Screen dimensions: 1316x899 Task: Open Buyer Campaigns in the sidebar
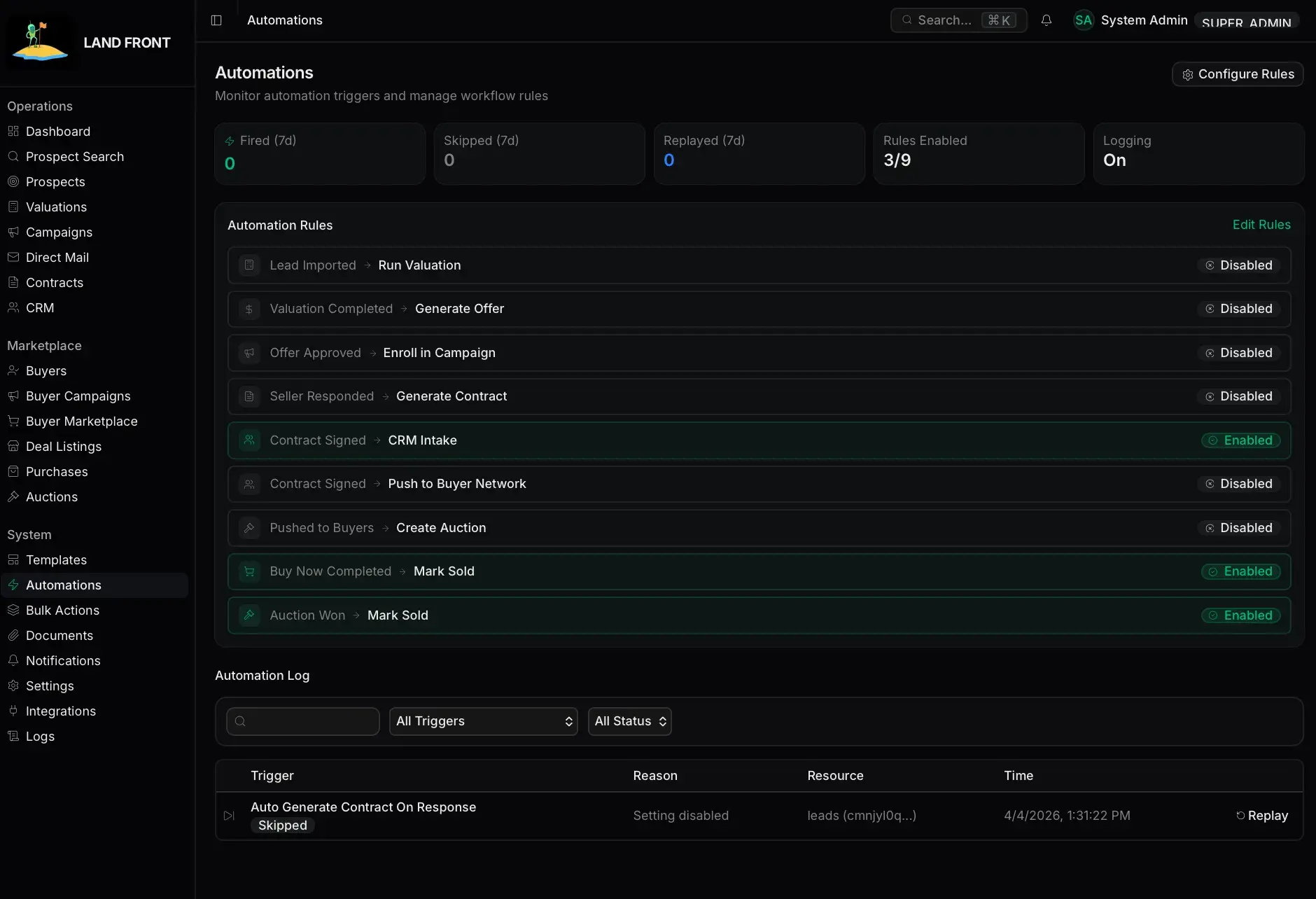point(94,396)
